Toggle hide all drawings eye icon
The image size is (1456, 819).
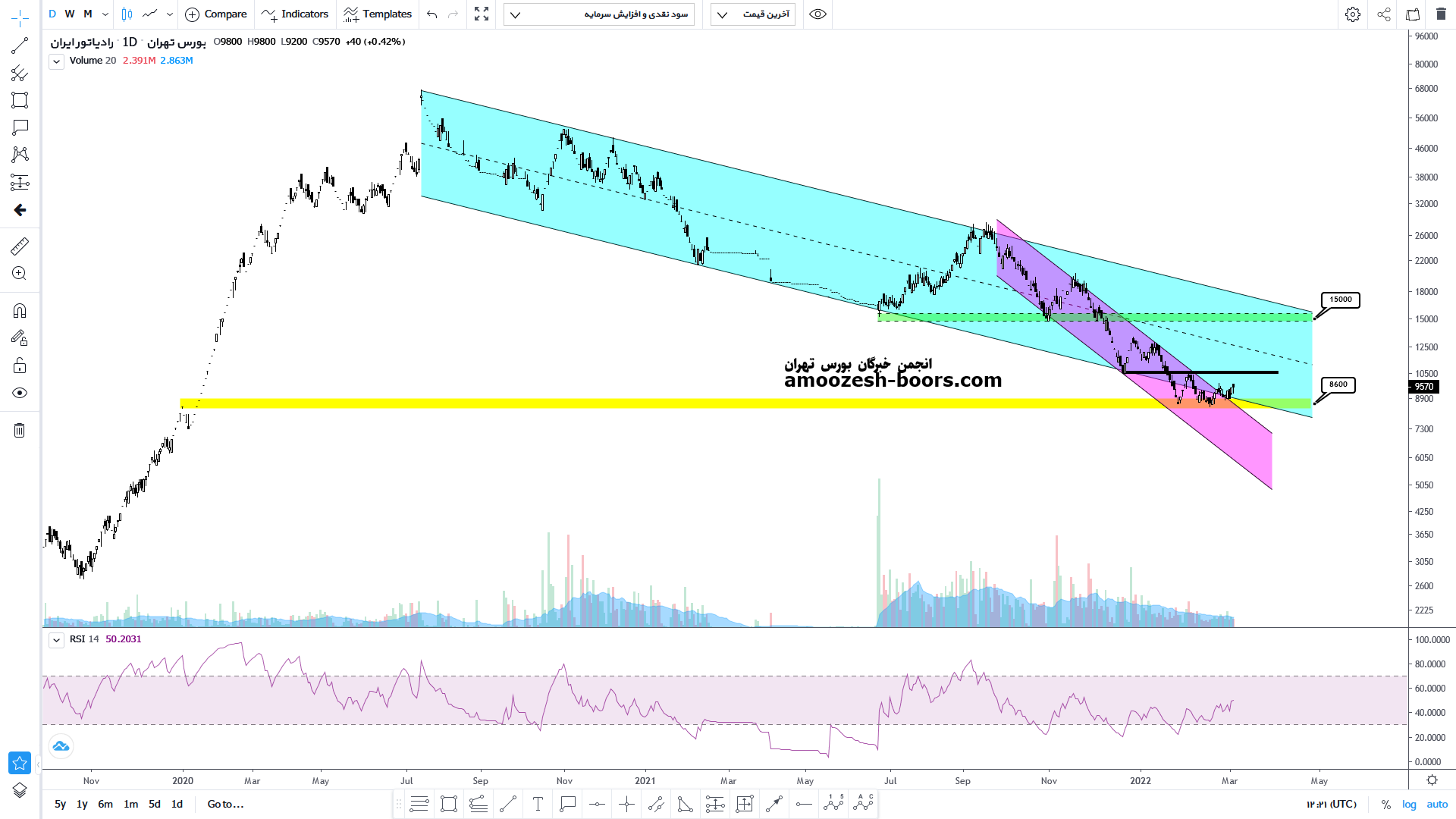click(20, 393)
